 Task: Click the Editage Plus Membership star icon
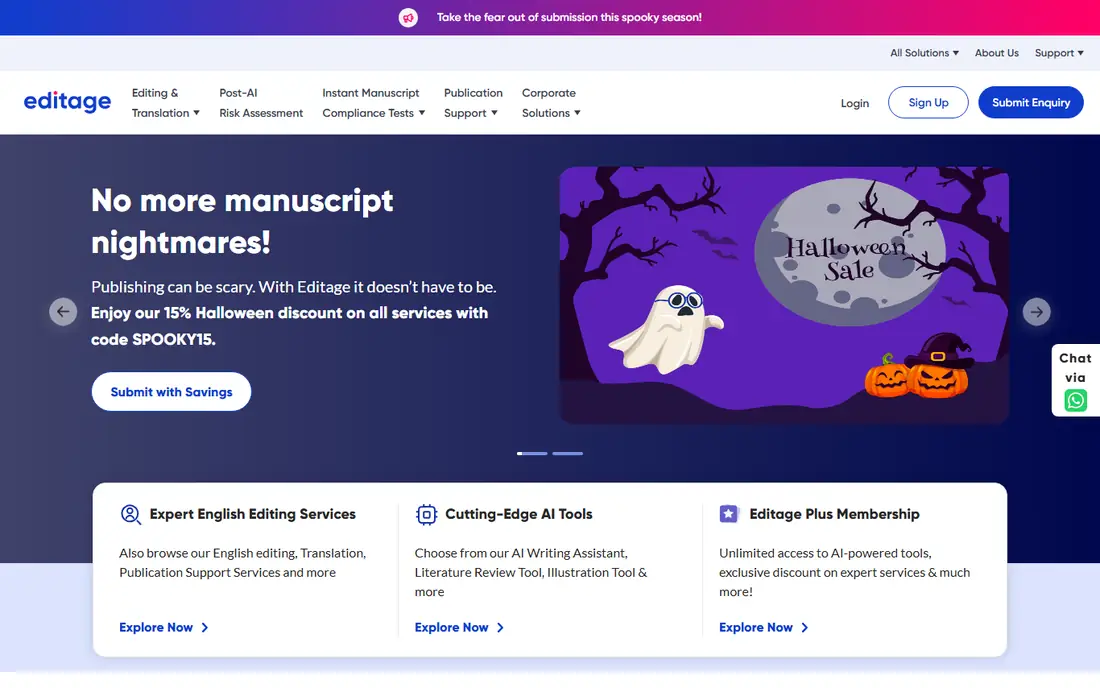729,514
